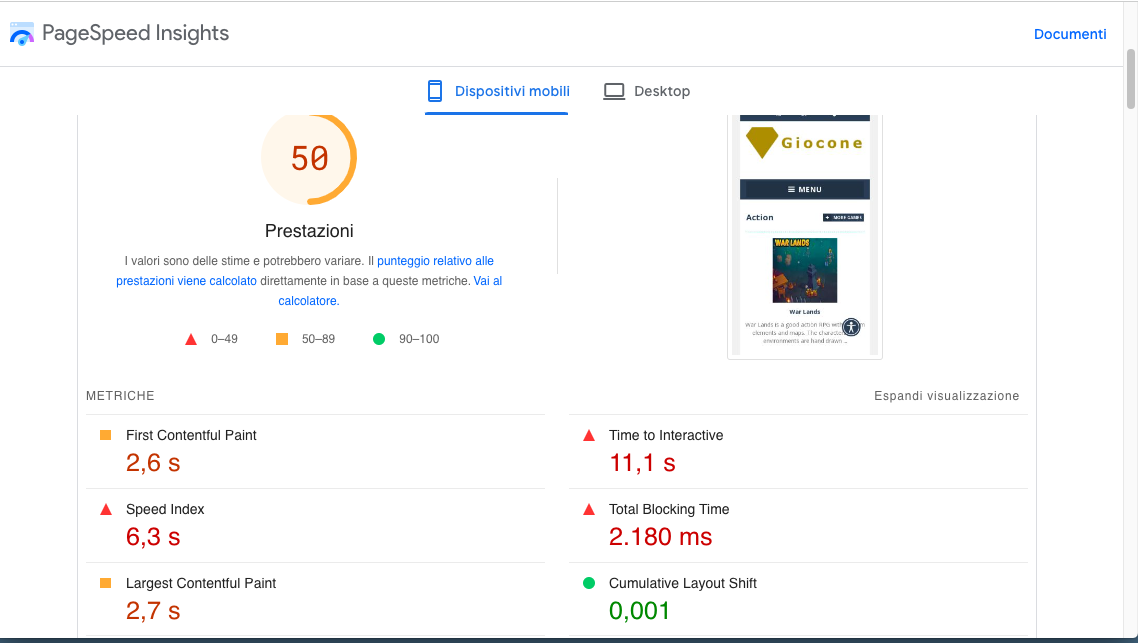Click the War Lands game image in preview
1138x643 pixels.
(805, 270)
